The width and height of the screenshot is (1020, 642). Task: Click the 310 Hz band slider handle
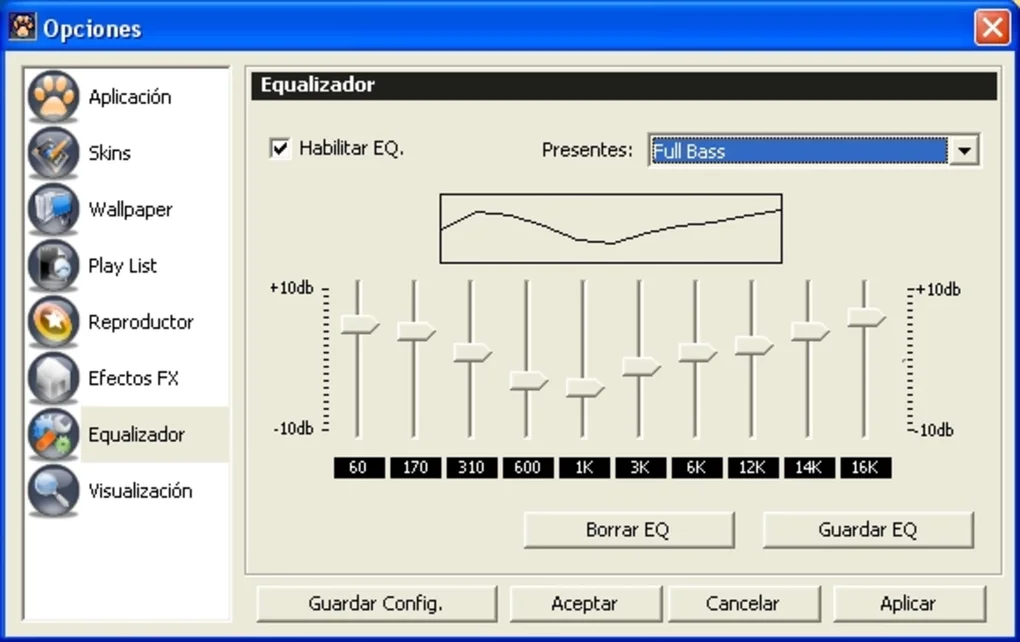(472, 353)
